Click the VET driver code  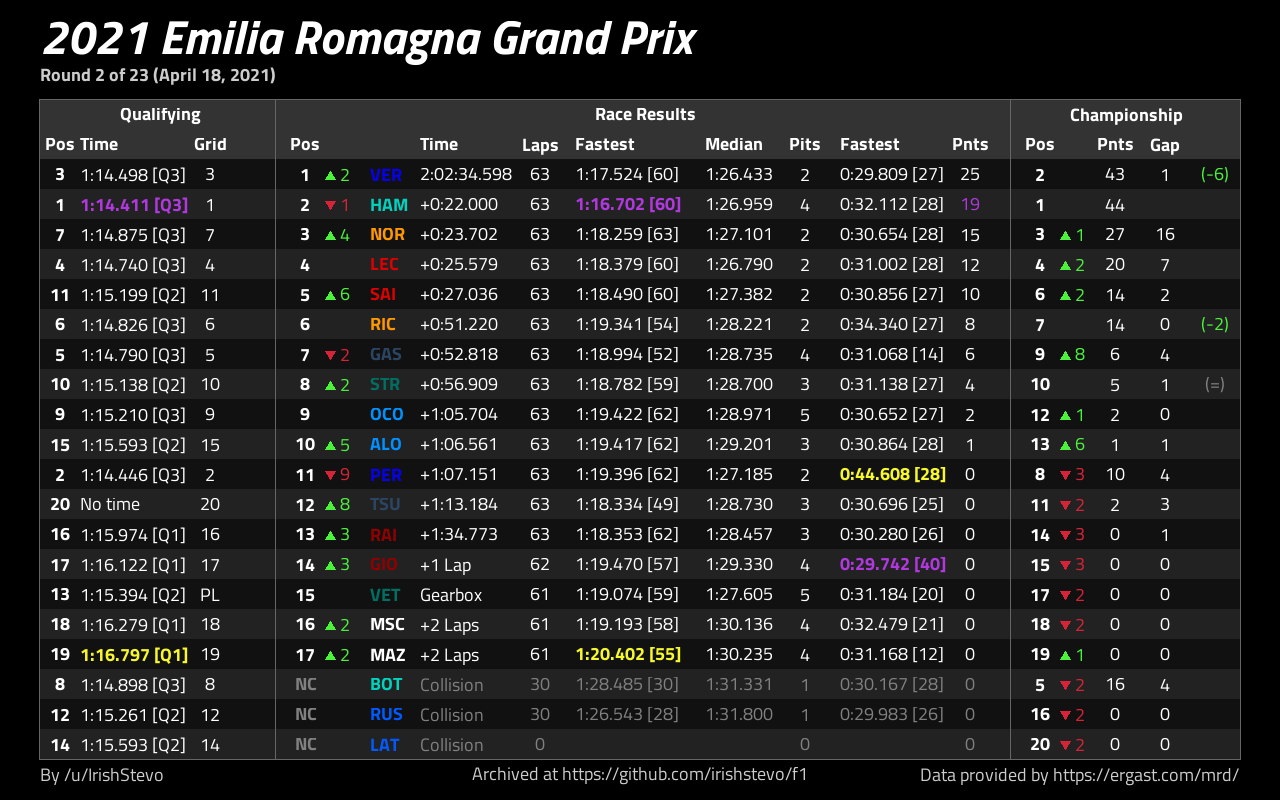point(385,595)
